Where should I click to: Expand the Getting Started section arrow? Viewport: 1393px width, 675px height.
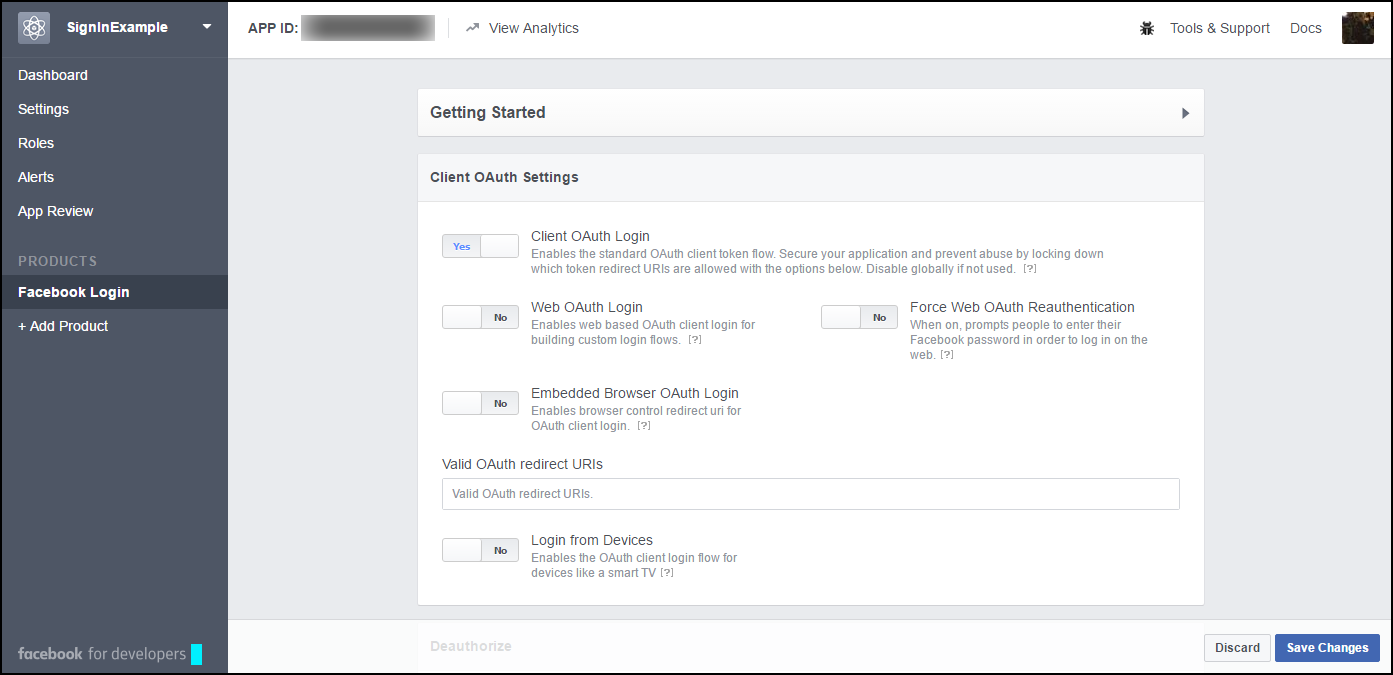[1185, 113]
